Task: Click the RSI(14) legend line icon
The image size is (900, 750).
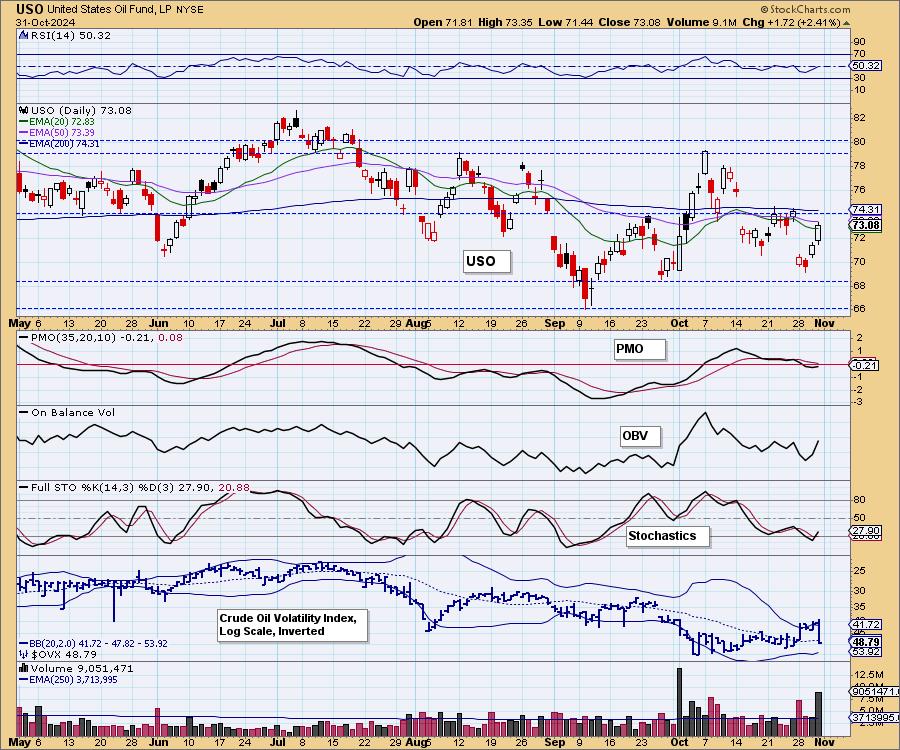Action: (x=24, y=35)
